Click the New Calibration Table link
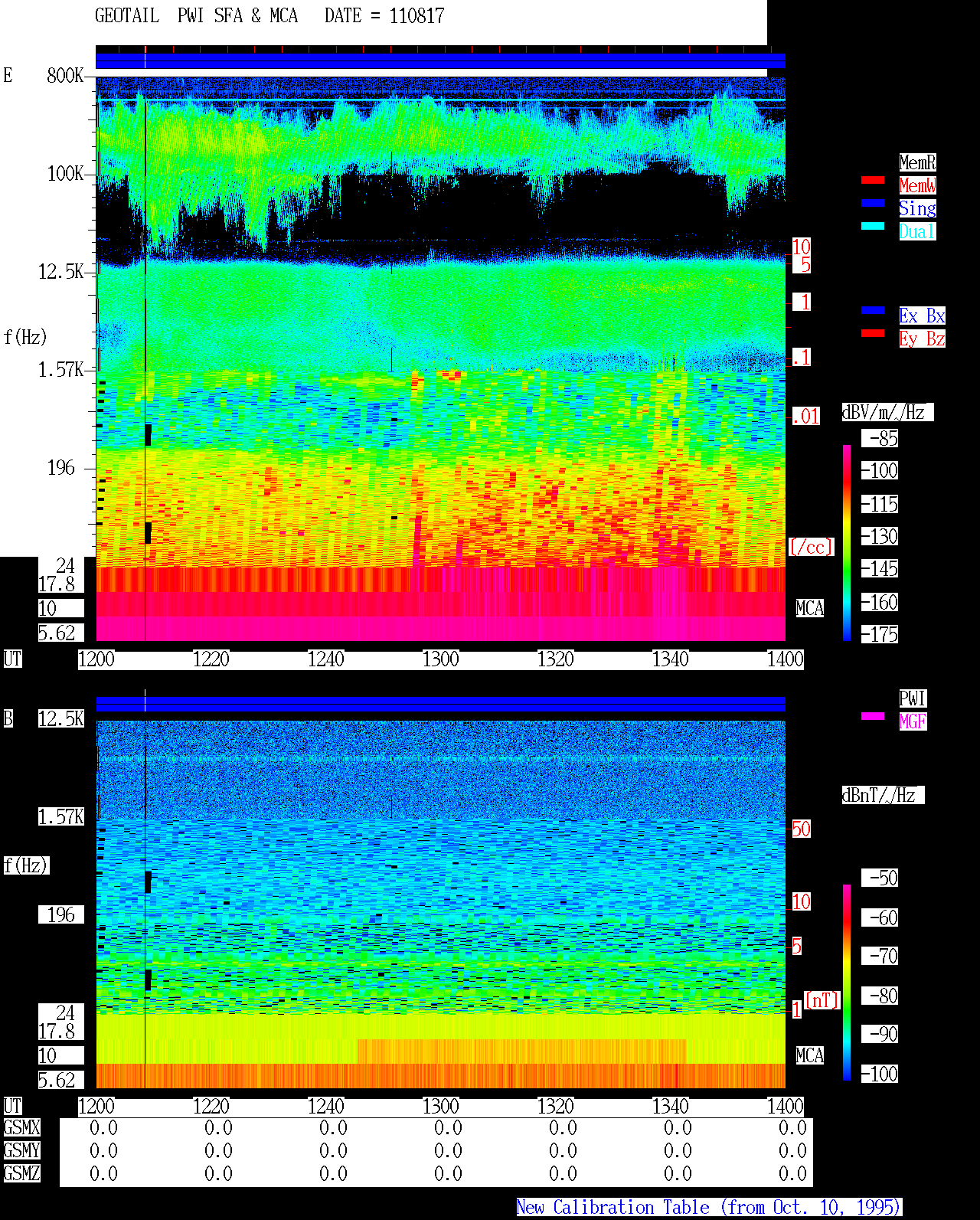 [709, 1208]
